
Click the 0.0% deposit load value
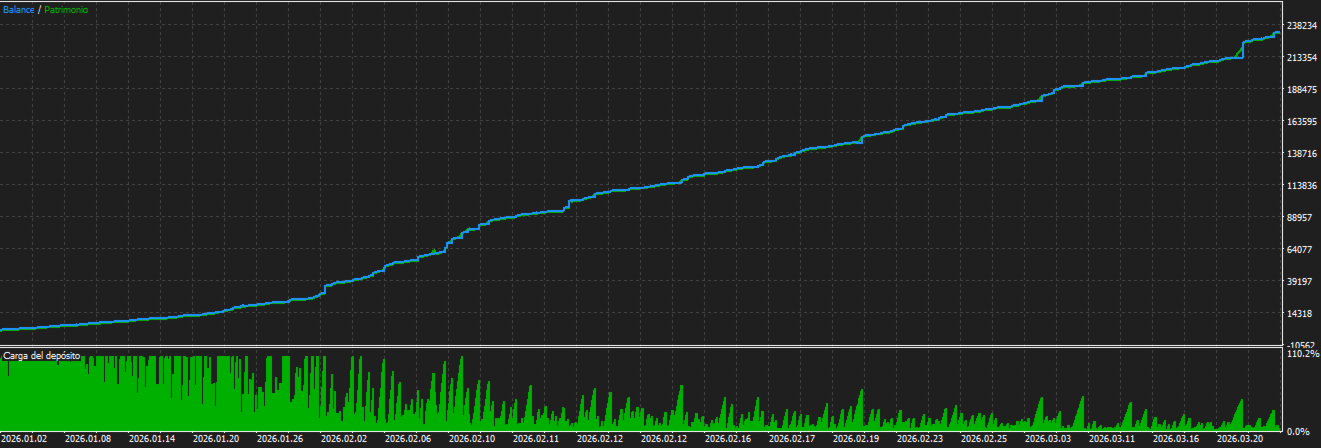[1298, 431]
